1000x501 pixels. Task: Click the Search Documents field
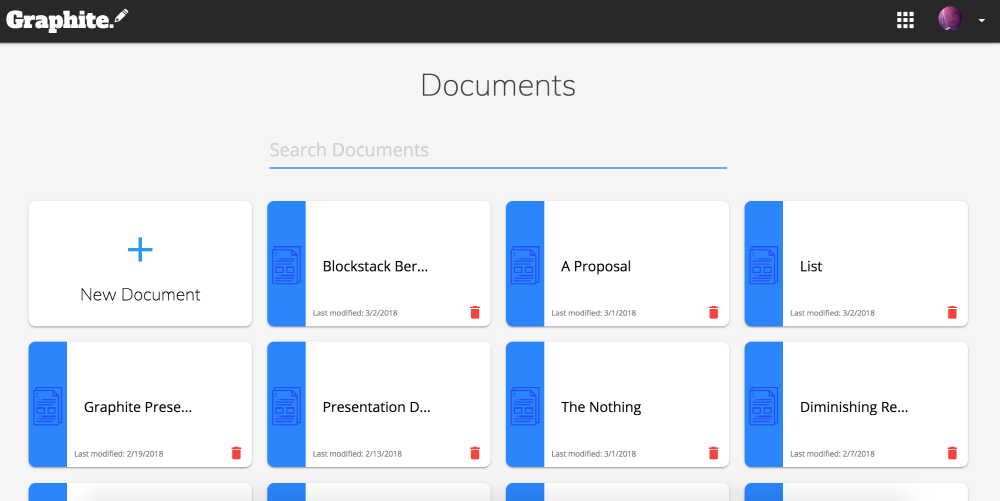(x=497, y=150)
